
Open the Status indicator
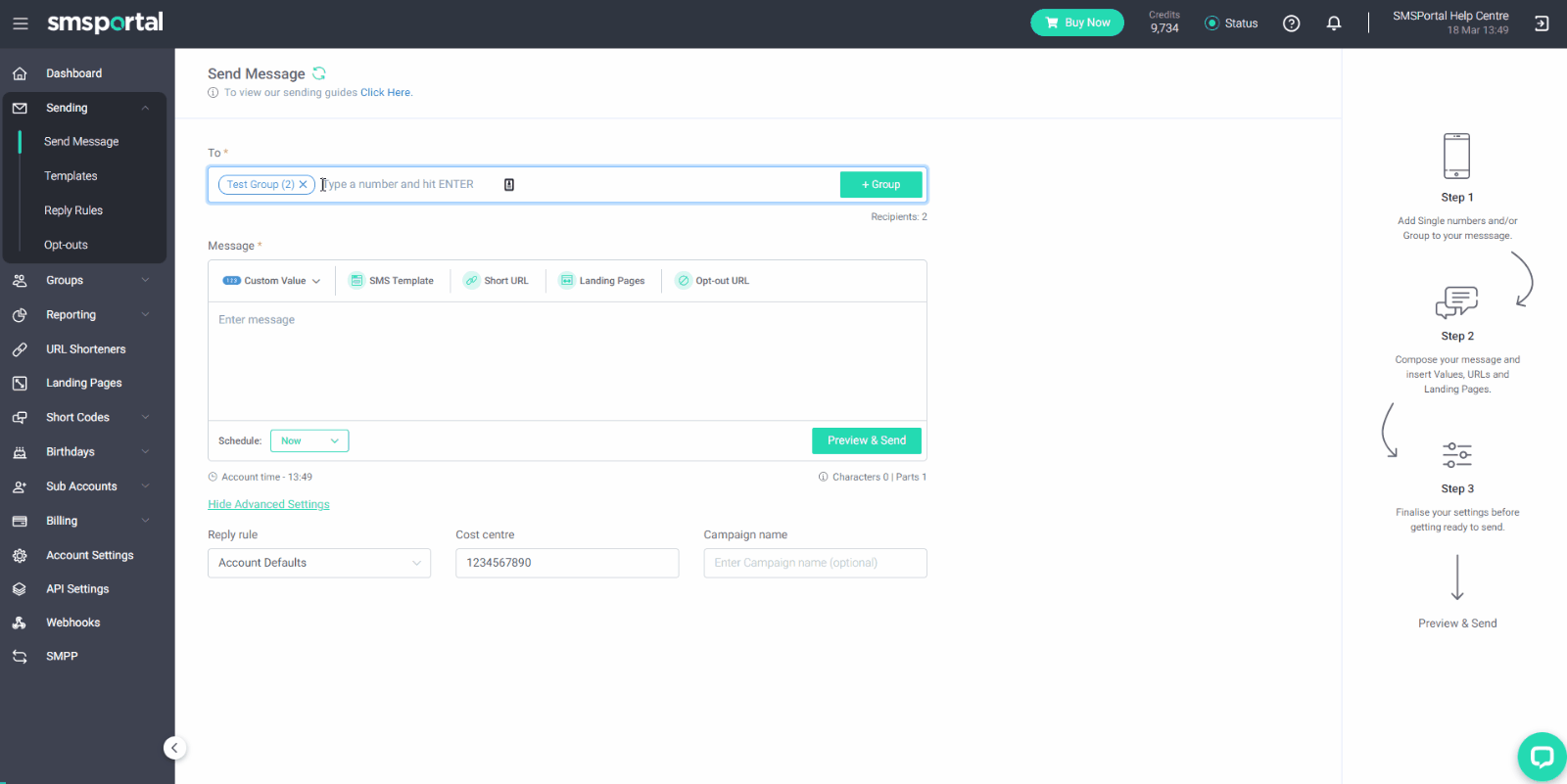(1232, 23)
